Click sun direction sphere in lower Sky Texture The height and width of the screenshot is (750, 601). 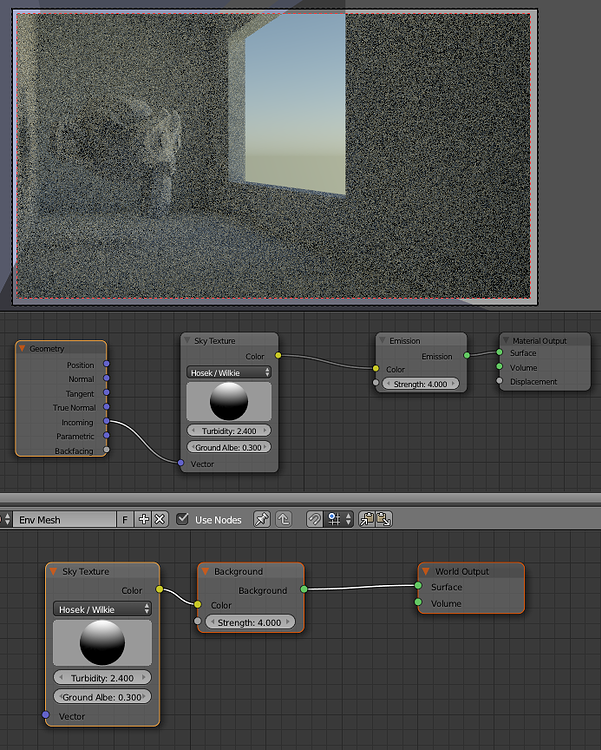coord(102,642)
